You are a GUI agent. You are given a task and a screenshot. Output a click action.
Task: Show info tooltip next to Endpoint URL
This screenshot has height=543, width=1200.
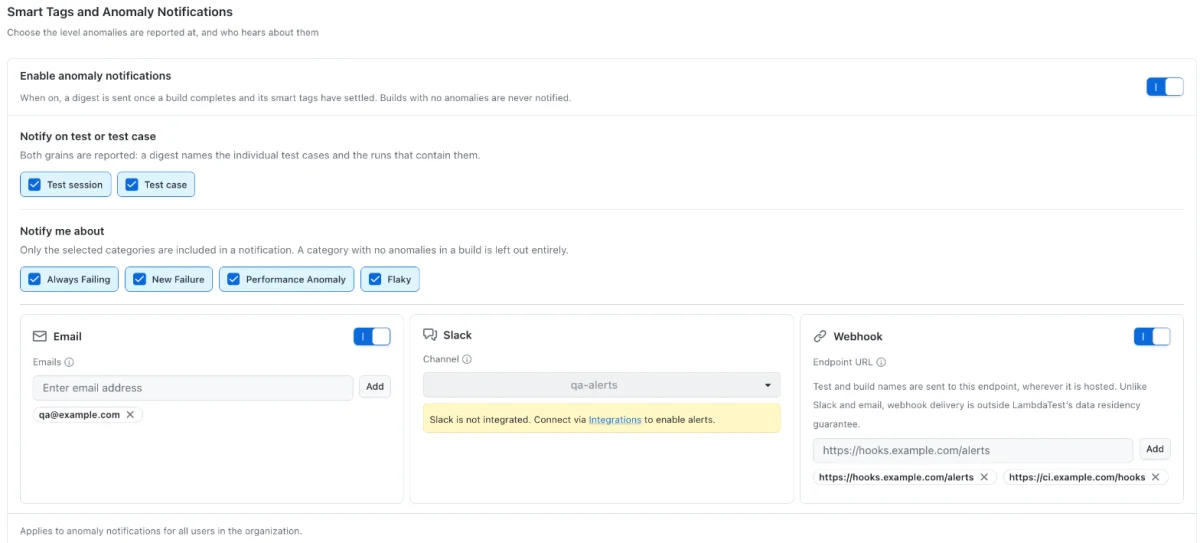point(881,362)
